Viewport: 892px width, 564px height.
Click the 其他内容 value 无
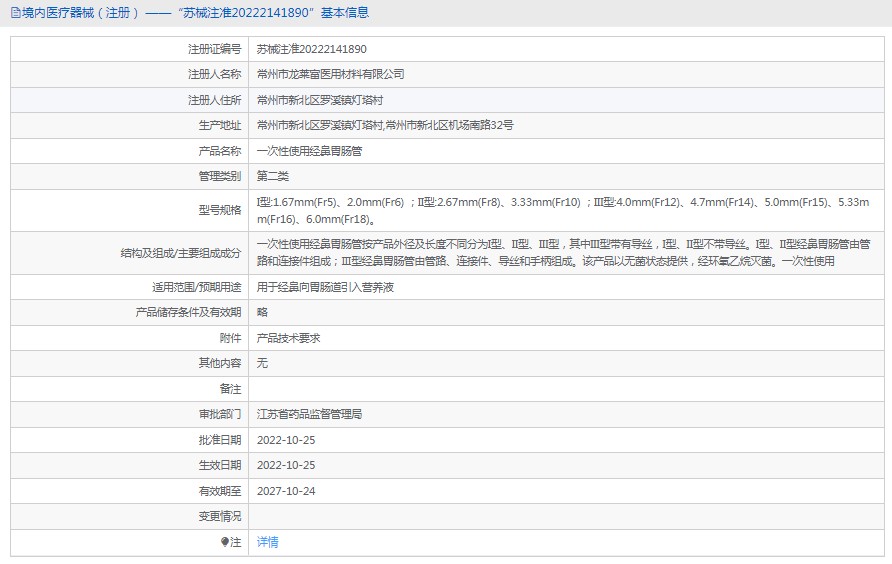262,363
